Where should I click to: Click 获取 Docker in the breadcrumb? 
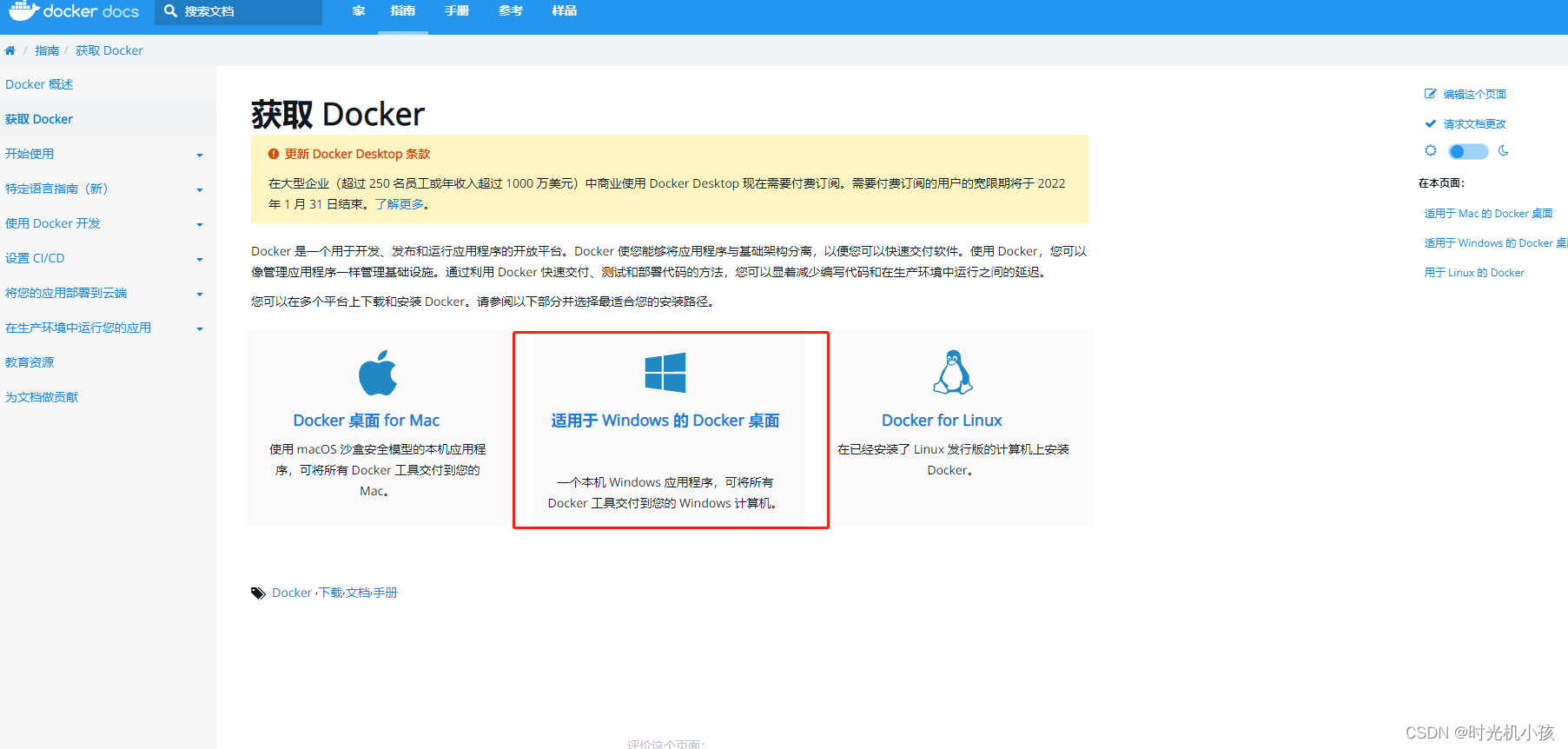(109, 50)
